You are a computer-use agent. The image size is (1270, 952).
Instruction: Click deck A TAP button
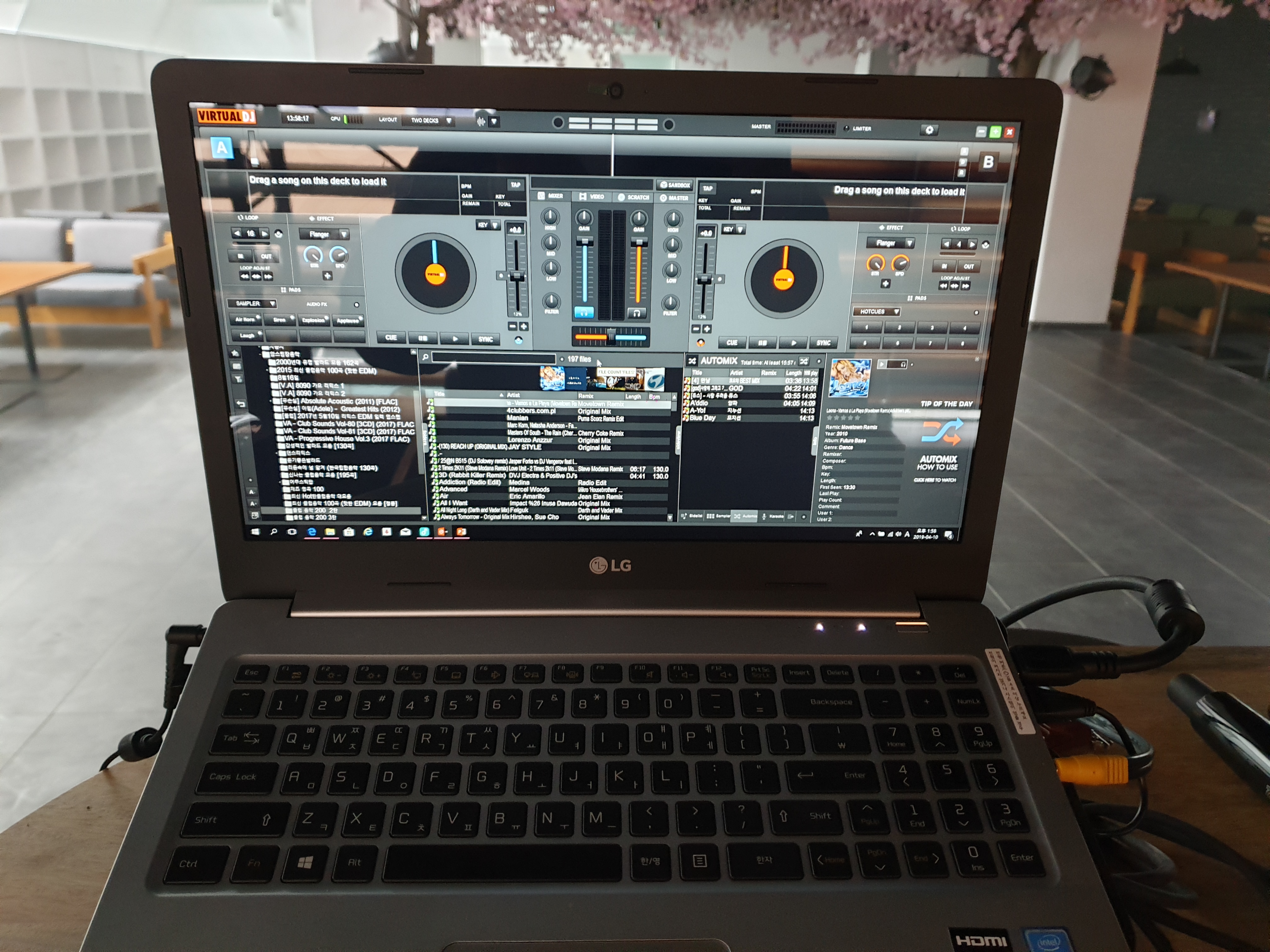tap(516, 185)
